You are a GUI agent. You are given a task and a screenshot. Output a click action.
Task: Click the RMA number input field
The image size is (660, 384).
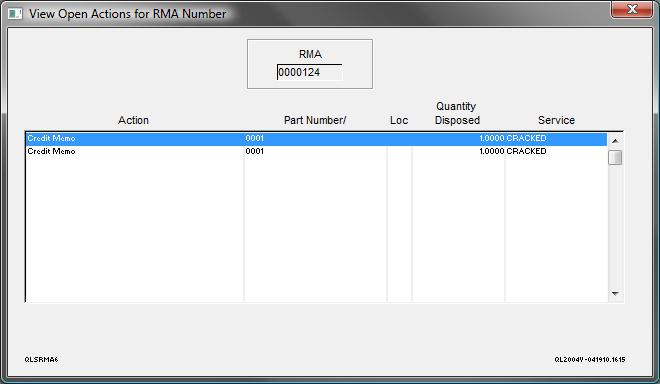point(309,72)
